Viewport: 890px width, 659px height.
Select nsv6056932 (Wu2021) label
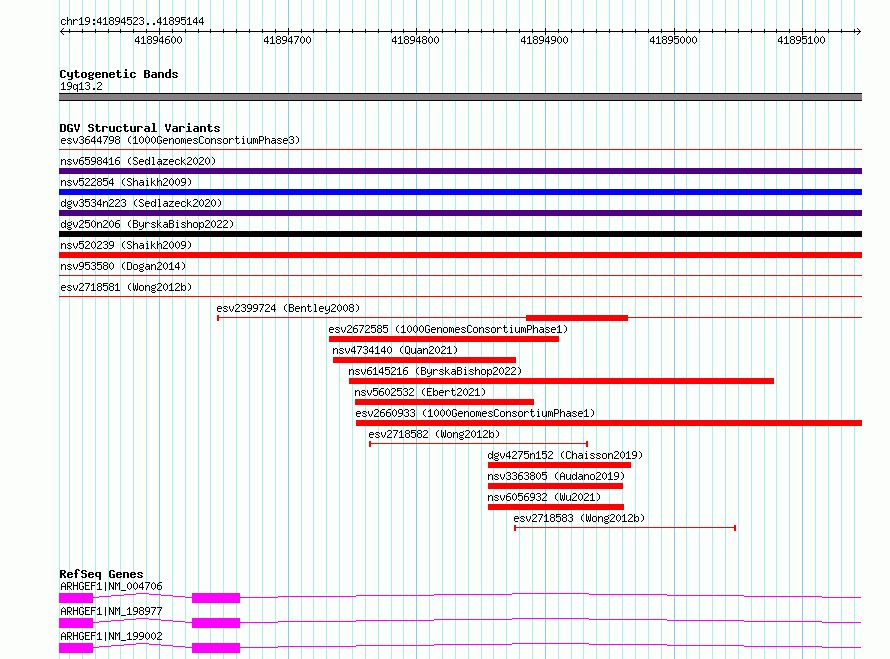click(544, 497)
